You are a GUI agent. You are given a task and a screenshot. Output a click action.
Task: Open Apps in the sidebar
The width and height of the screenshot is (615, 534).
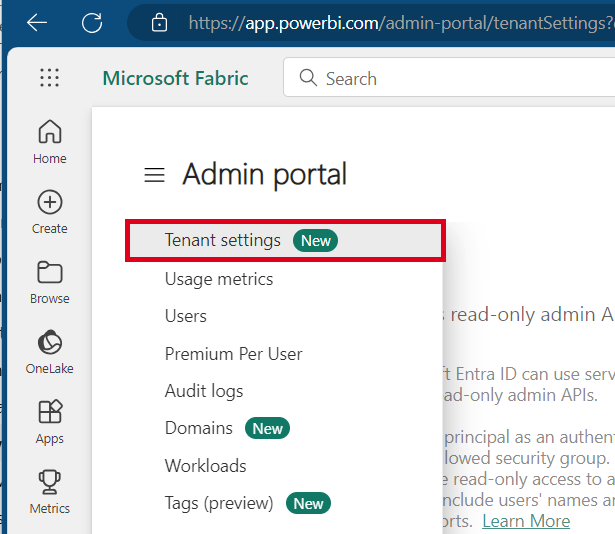(49, 421)
